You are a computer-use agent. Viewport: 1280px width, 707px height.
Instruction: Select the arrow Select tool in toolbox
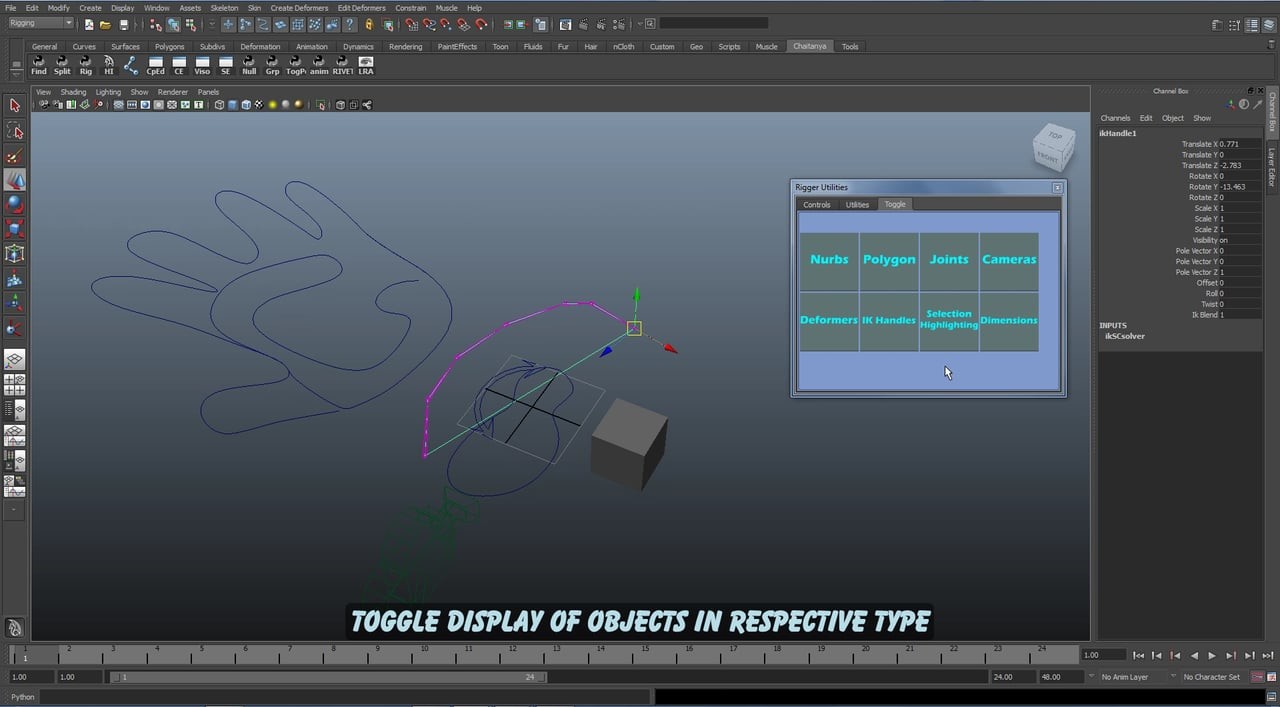point(15,104)
